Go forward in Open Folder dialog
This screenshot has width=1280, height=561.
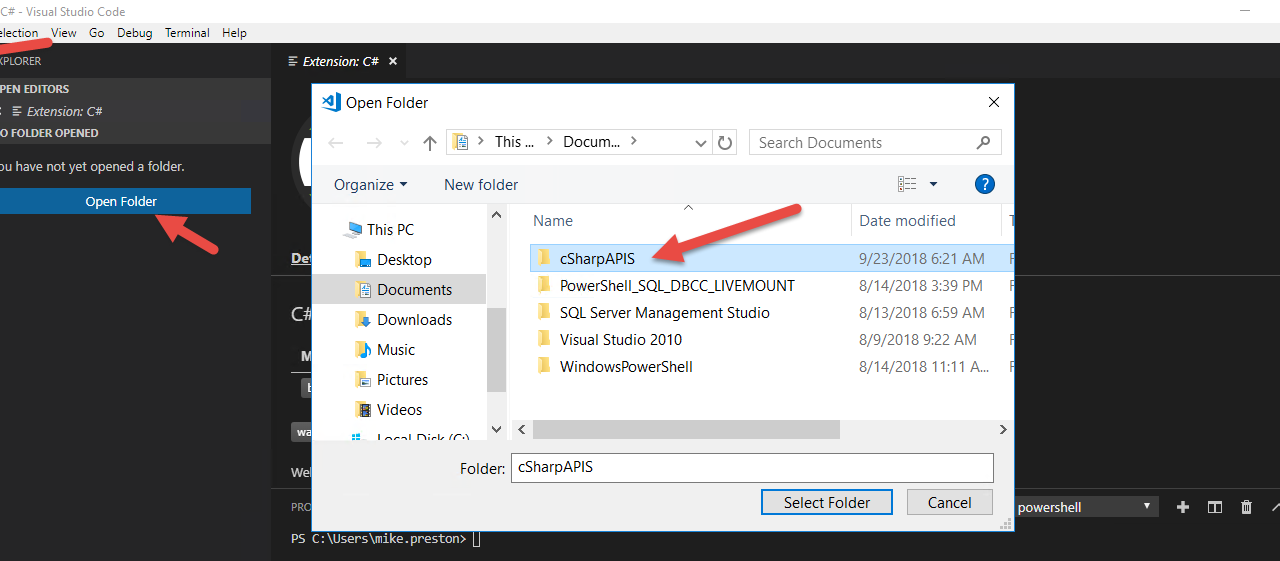(x=374, y=143)
